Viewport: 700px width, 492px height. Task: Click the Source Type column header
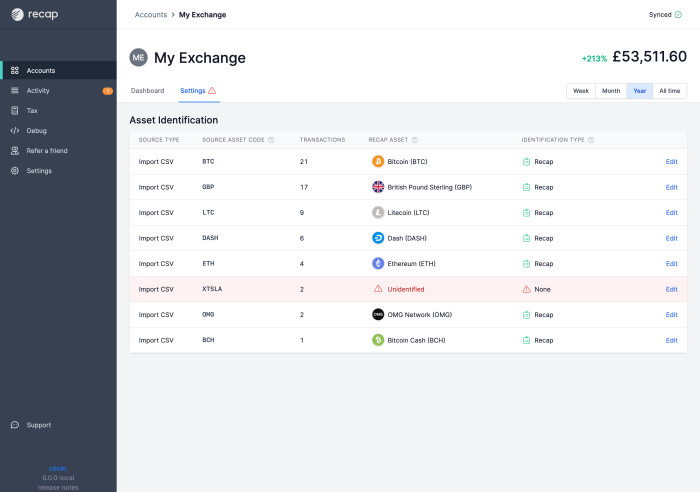pos(159,140)
